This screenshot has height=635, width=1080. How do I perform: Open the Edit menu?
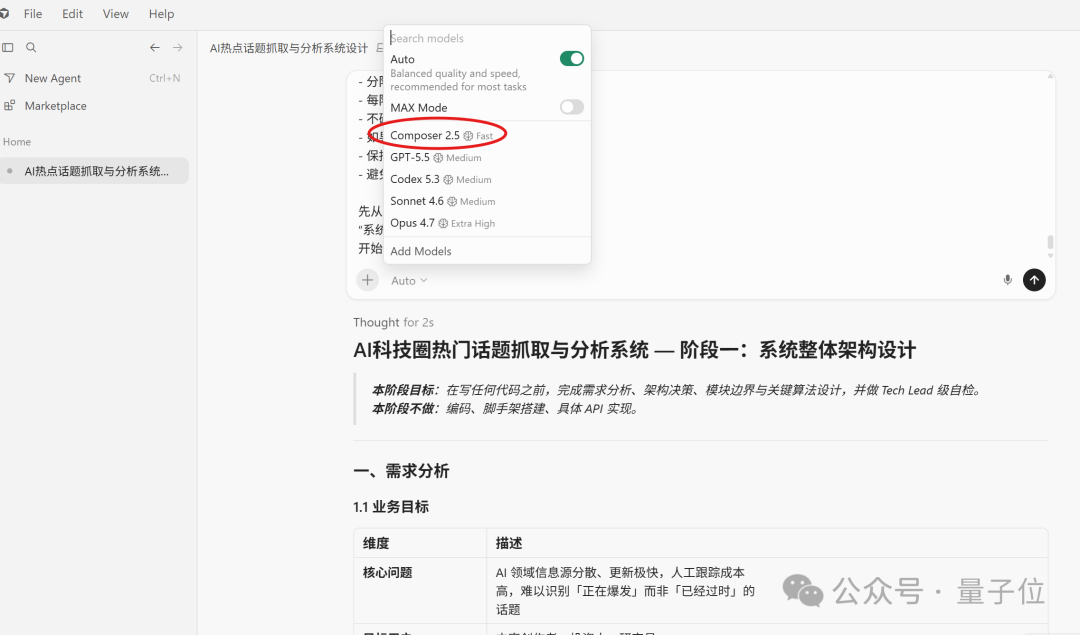[72, 14]
